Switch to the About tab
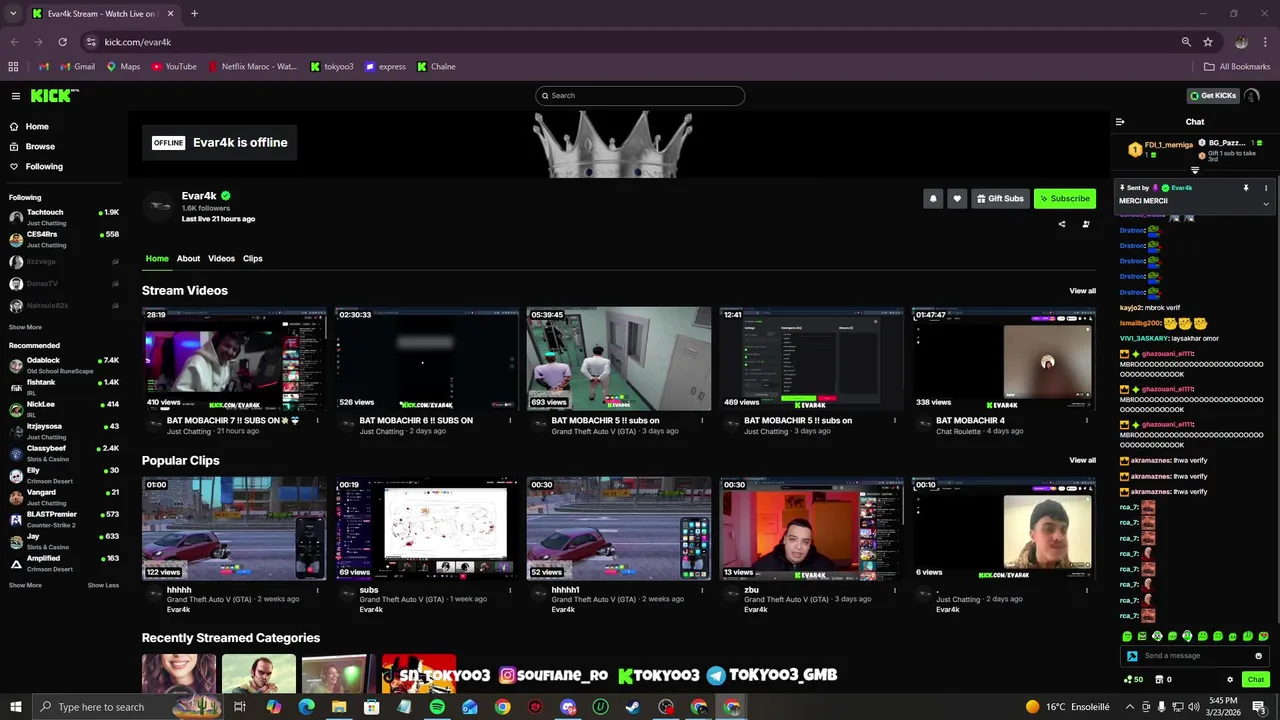This screenshot has width=1280, height=720. click(x=188, y=258)
